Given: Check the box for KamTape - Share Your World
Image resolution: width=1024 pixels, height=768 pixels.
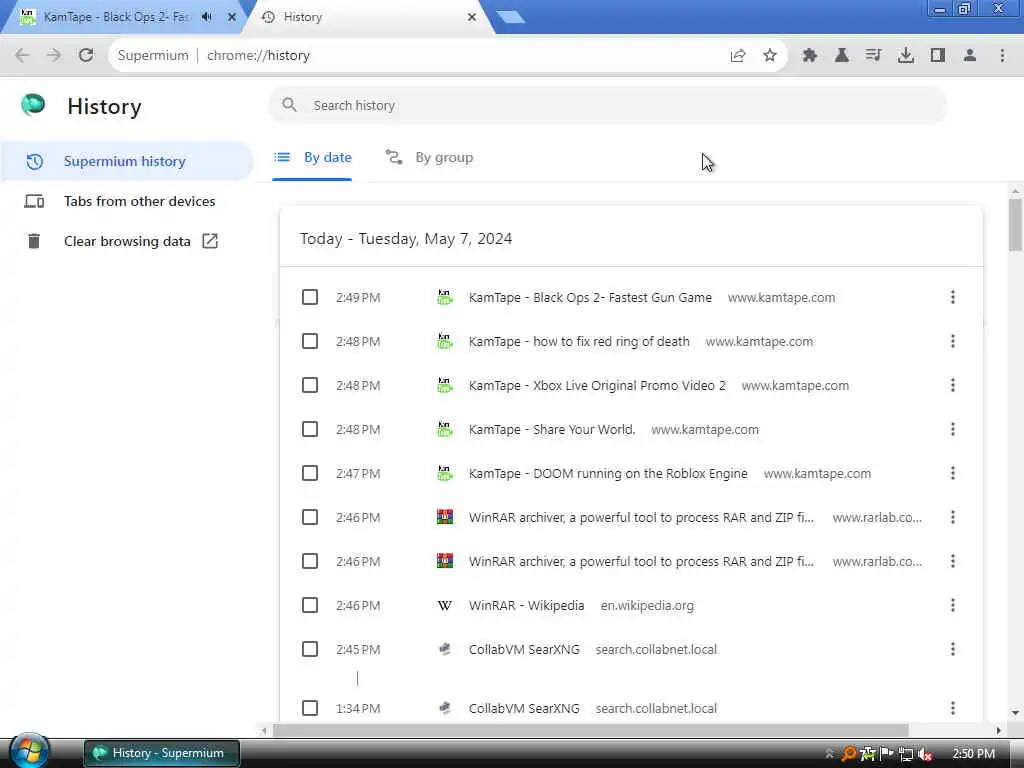Looking at the screenshot, I should 310,429.
